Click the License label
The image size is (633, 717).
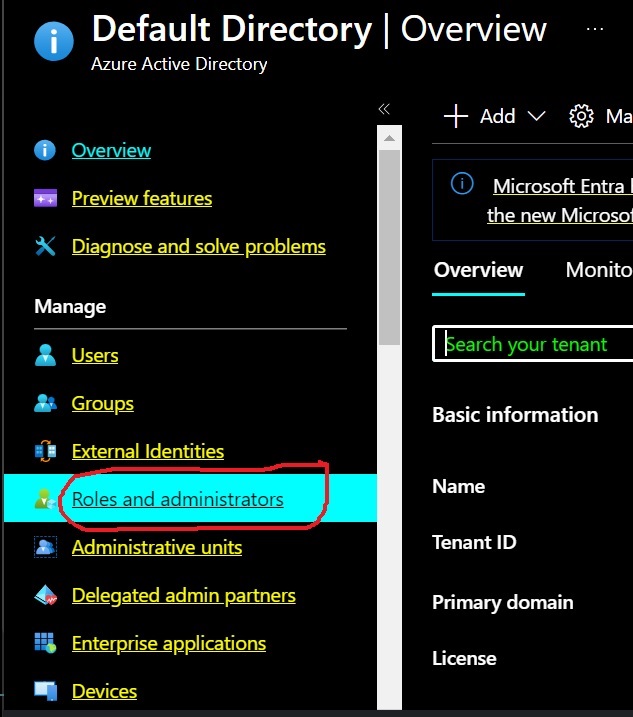click(464, 658)
